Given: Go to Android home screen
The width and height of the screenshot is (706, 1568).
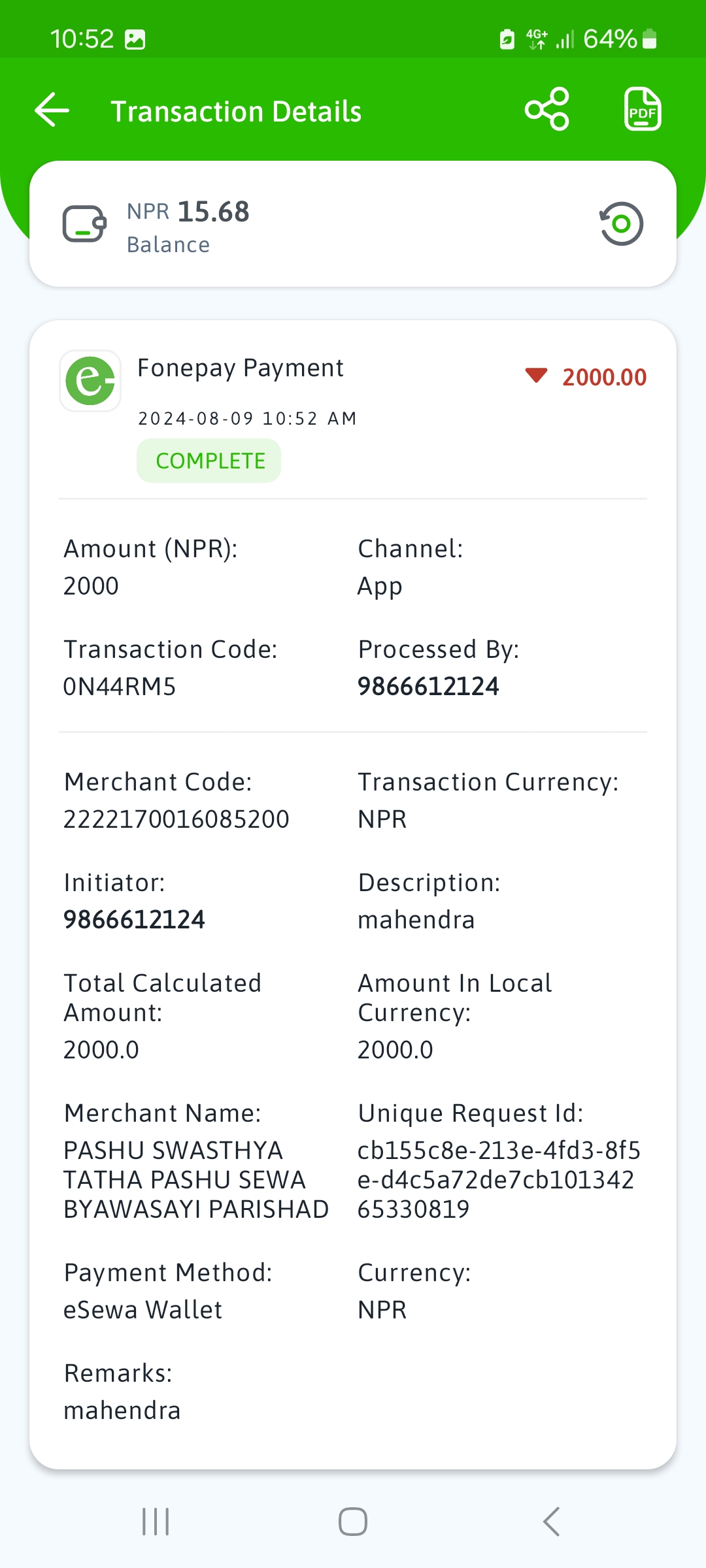Looking at the screenshot, I should coord(353,1522).
